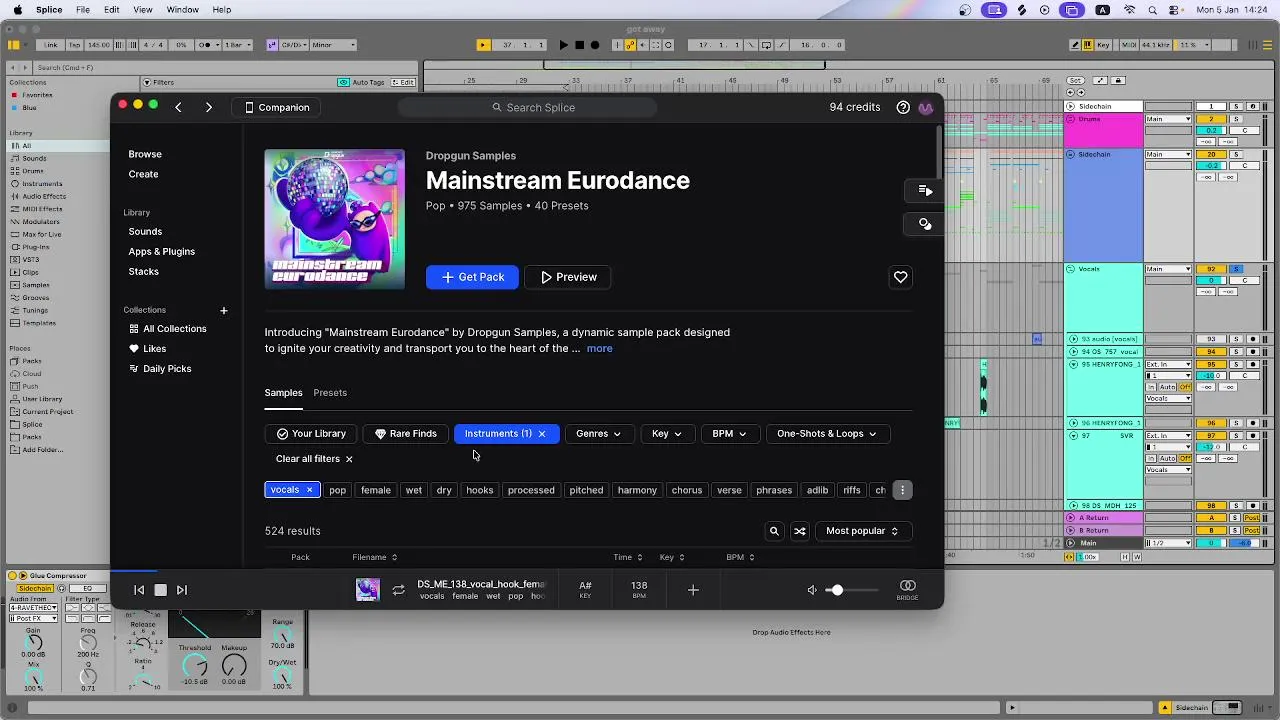The height and width of the screenshot is (720, 1280).
Task: Unfold the Drums group track
Action: [1070, 119]
